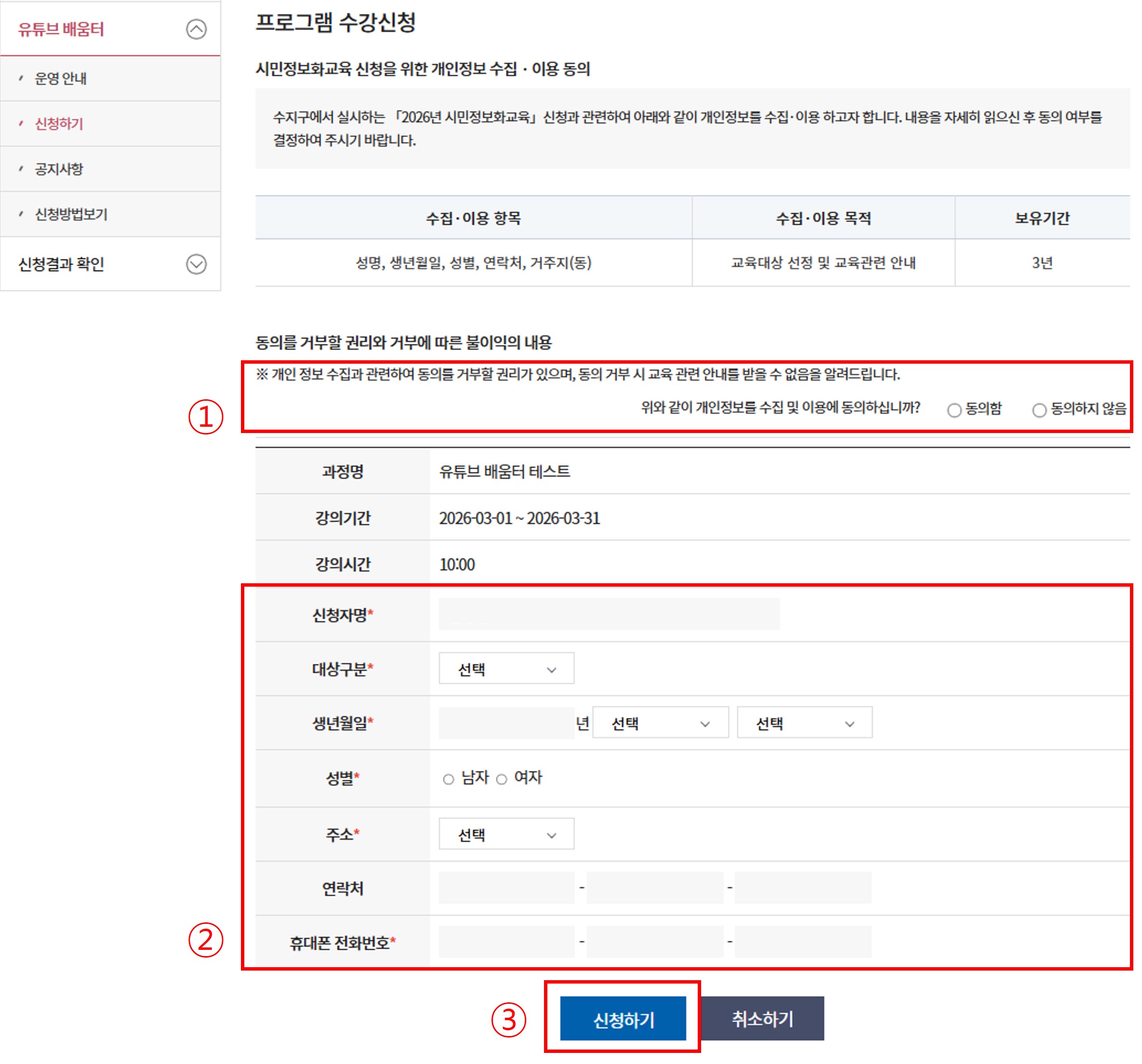This screenshot has width=1142, height=1064.
Task: Open the 신청방법보기 sidebar link
Action: [71, 214]
